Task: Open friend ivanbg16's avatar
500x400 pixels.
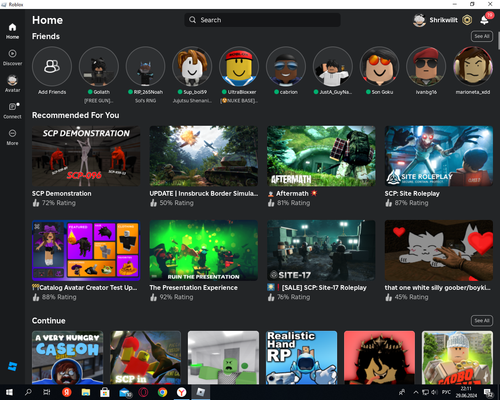Action: 426,66
